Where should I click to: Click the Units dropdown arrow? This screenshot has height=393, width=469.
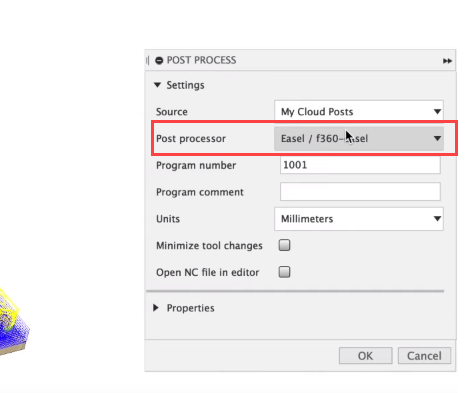point(437,219)
